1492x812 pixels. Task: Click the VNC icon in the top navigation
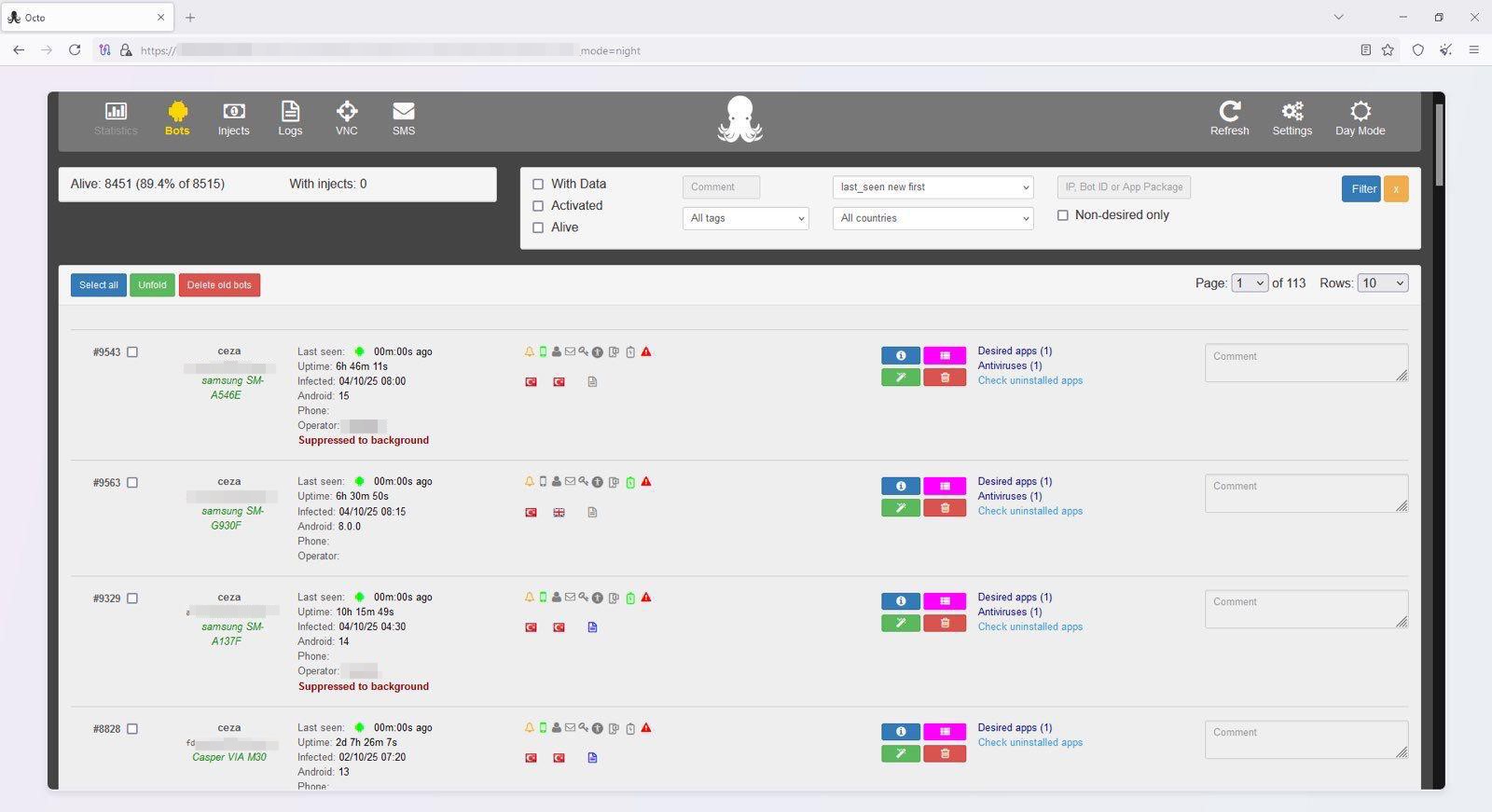[347, 112]
